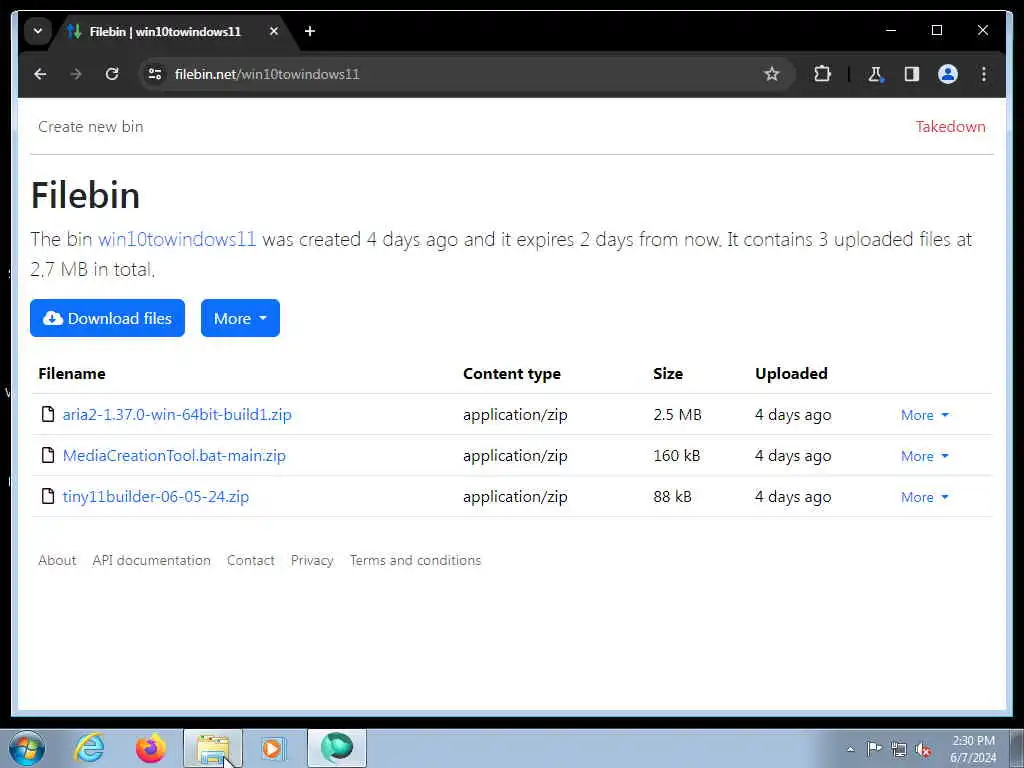This screenshot has height=768, width=1024.
Task: Open the Windows Start button
Action: (27, 748)
